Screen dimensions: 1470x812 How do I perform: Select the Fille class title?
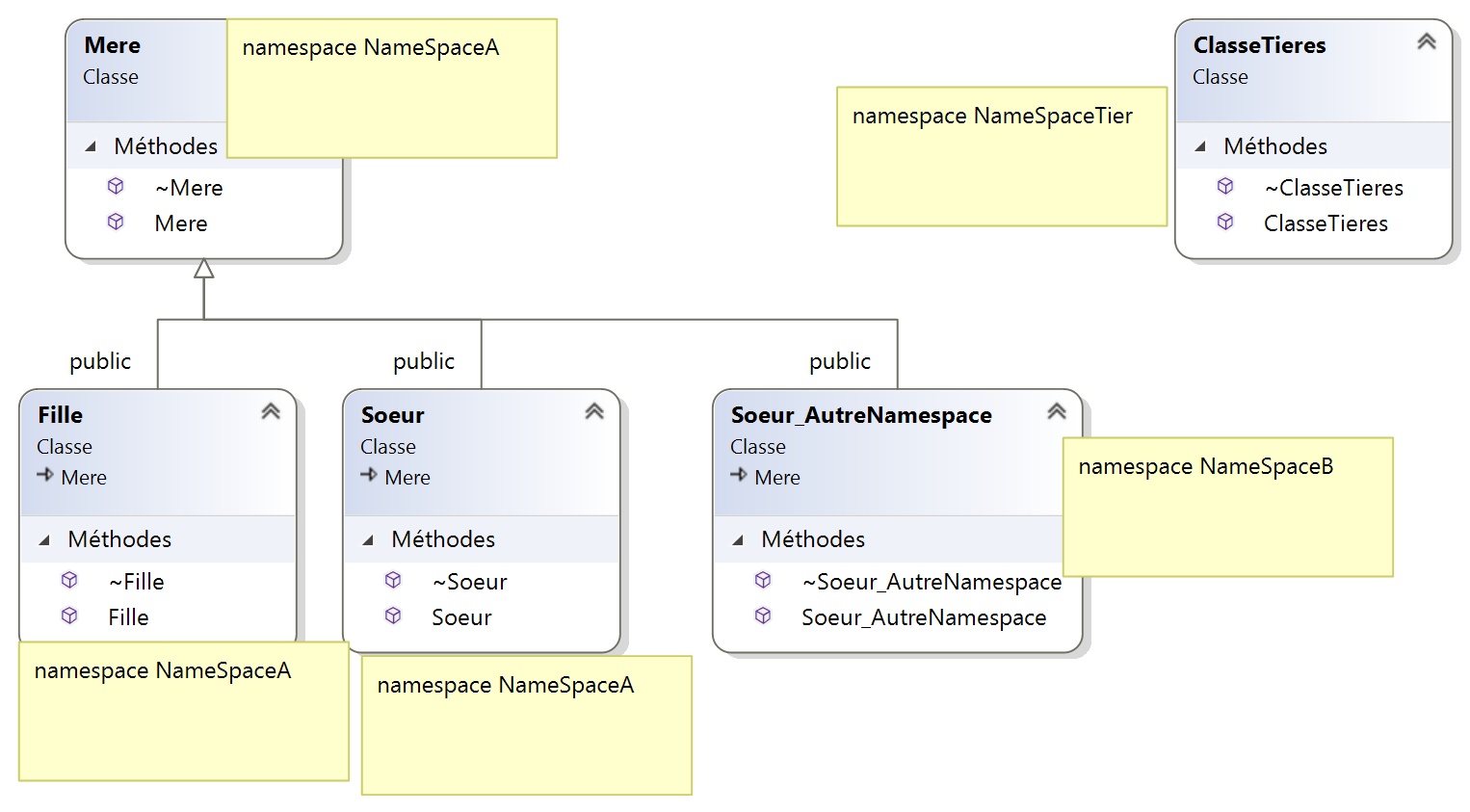60,415
